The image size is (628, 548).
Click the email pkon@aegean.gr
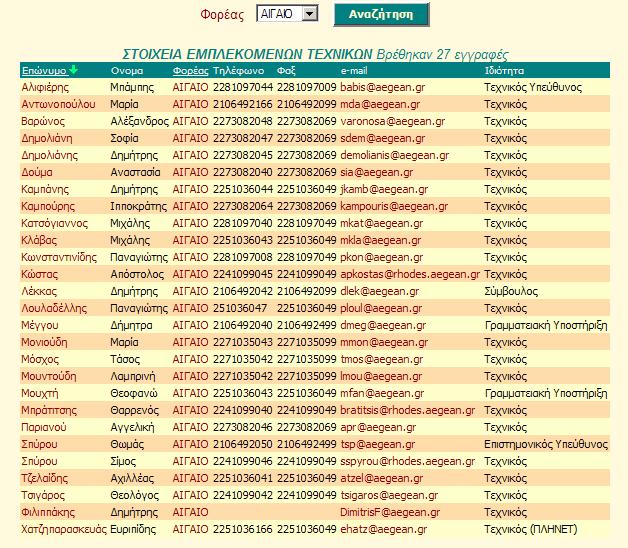tap(382, 257)
